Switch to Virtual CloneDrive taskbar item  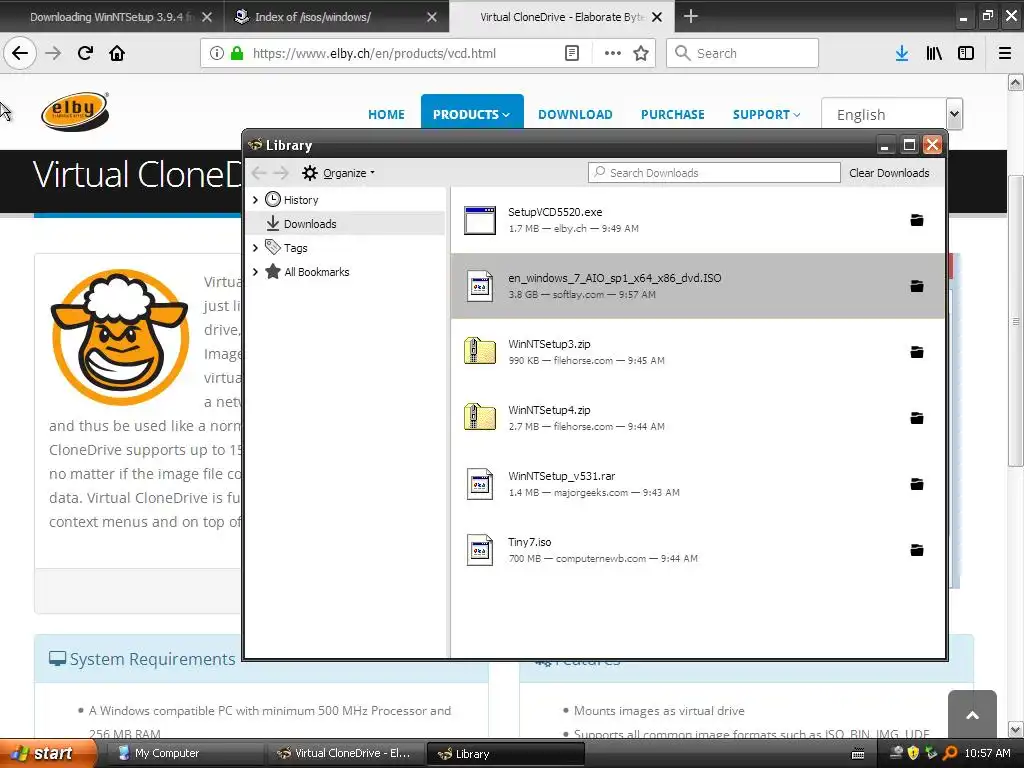(344, 753)
